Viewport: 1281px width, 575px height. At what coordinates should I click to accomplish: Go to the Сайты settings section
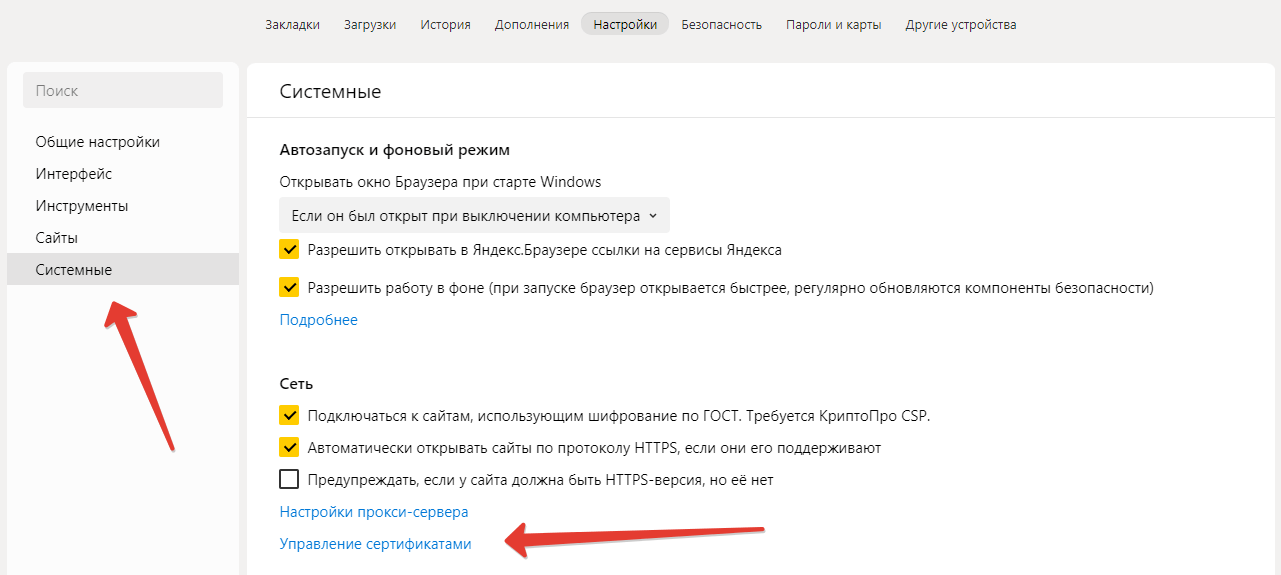(57, 238)
